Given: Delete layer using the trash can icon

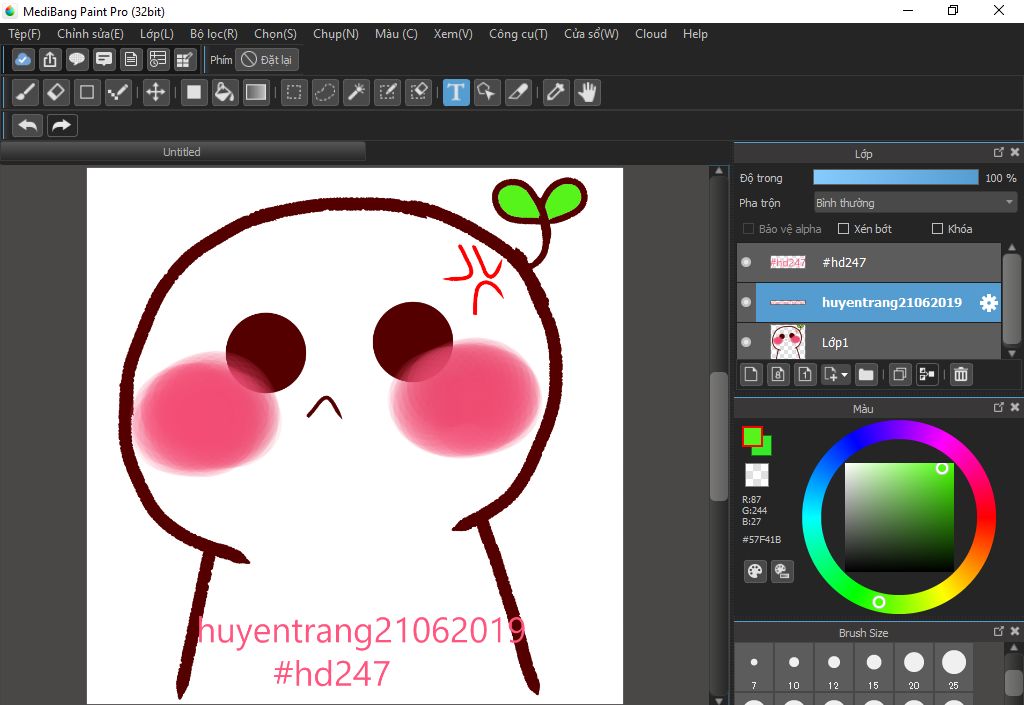Looking at the screenshot, I should 960,374.
